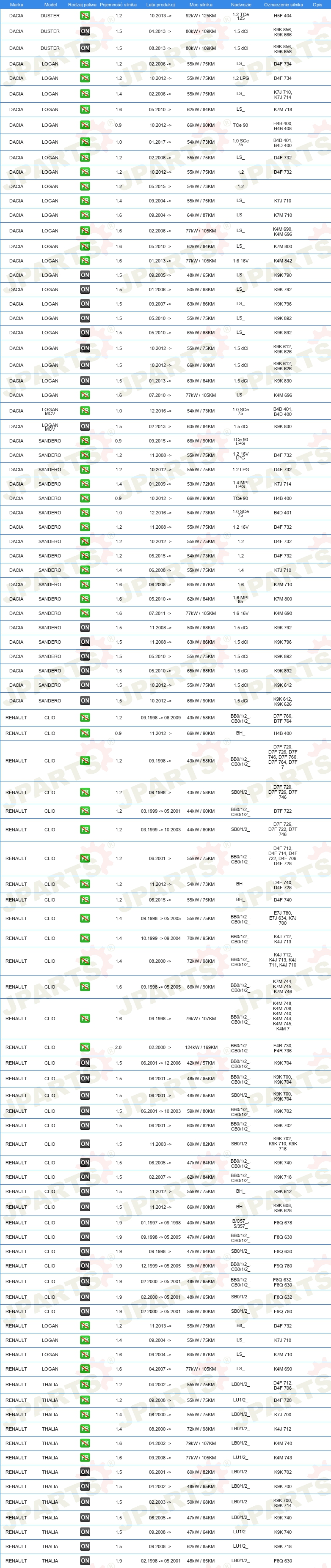The height and width of the screenshot is (1568, 331).
Task: Click the F8Q 678 engine code
Action: coord(282,1222)
